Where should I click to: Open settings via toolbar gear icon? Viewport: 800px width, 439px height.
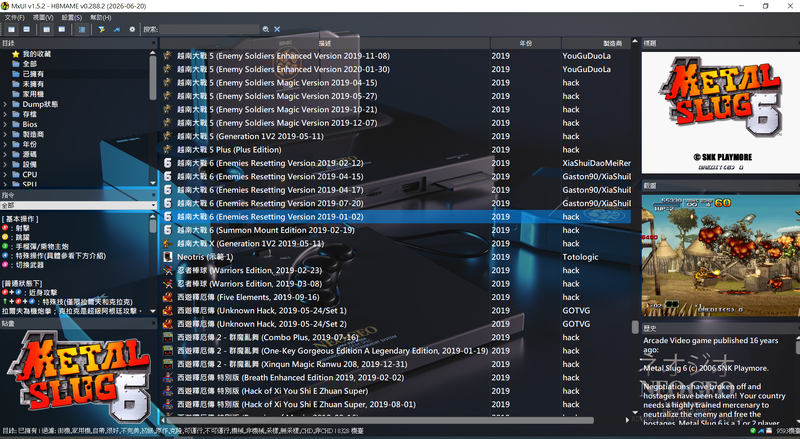(x=132, y=30)
